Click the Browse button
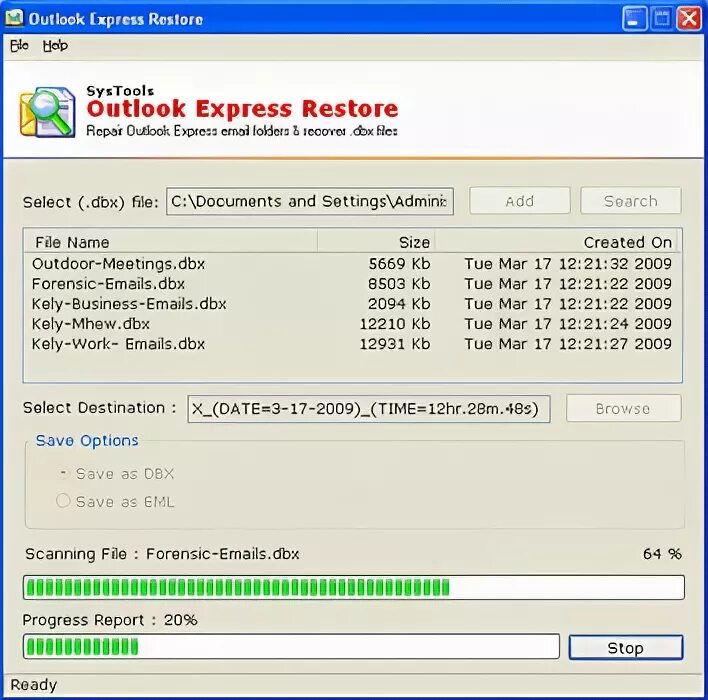 (x=623, y=409)
